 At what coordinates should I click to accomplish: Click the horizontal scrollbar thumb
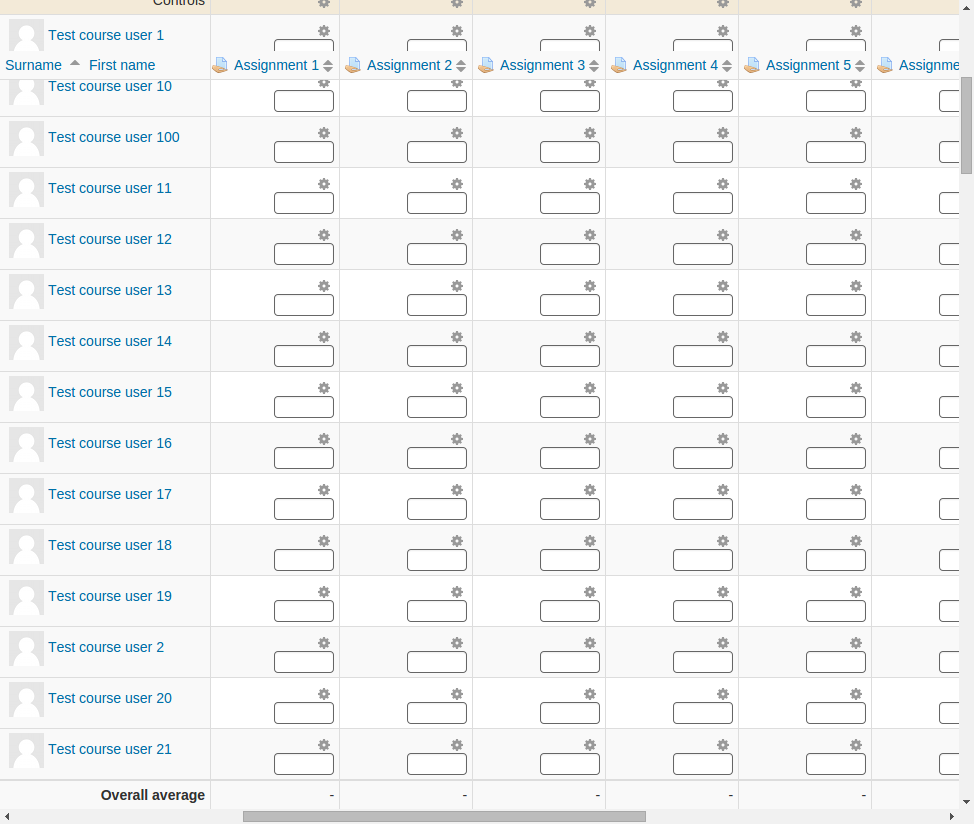[444, 817]
